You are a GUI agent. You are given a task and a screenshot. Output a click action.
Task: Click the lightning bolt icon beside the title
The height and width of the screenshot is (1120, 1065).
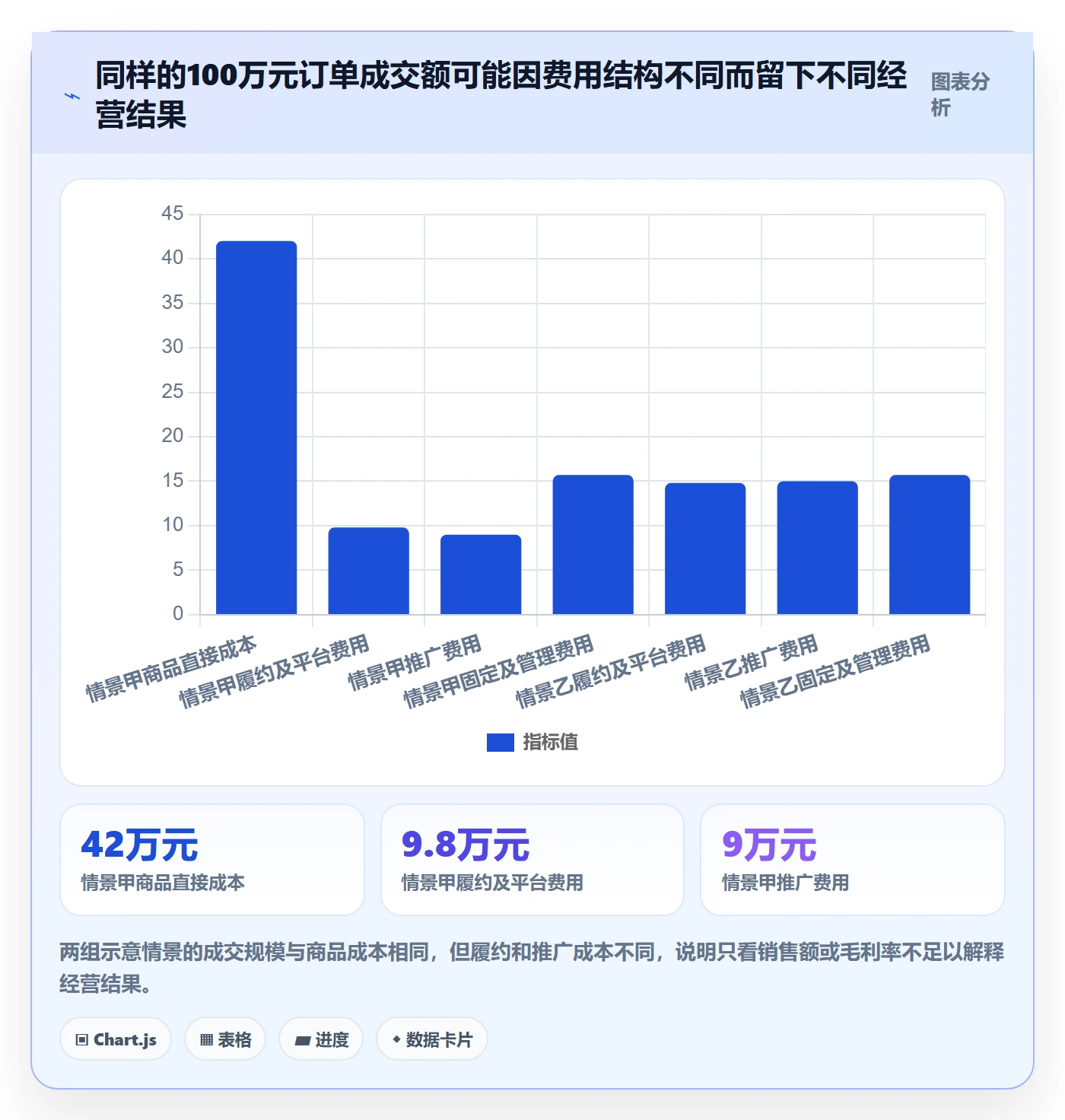(x=72, y=96)
